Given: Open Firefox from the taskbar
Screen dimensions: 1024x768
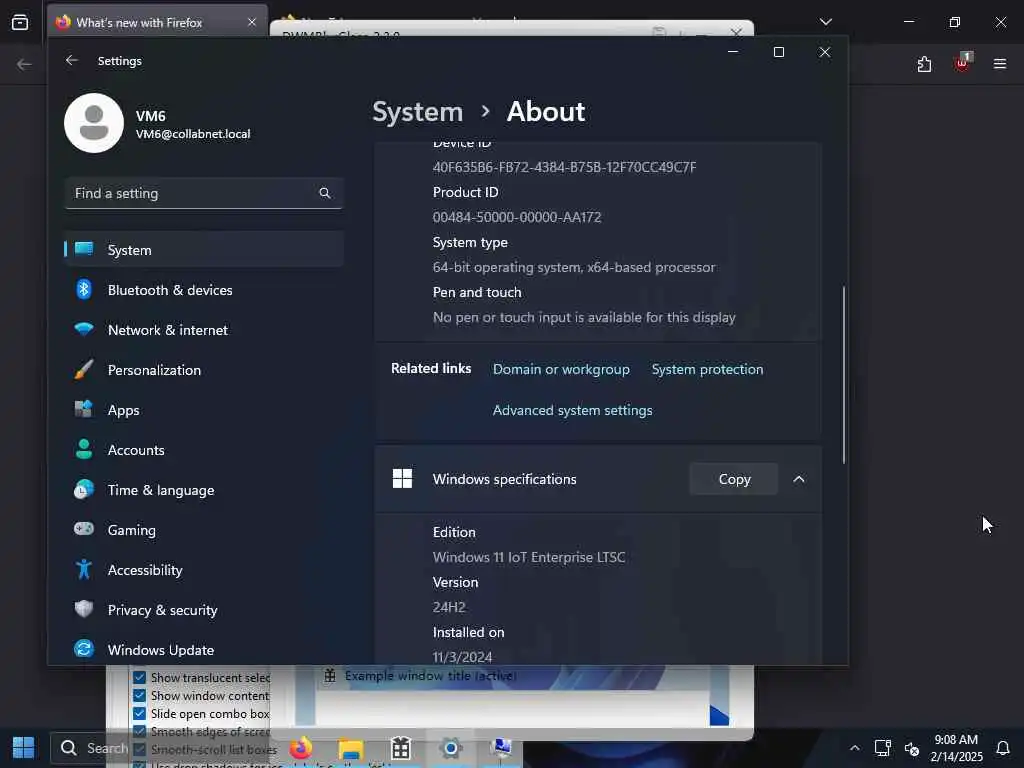Looking at the screenshot, I should [300, 748].
